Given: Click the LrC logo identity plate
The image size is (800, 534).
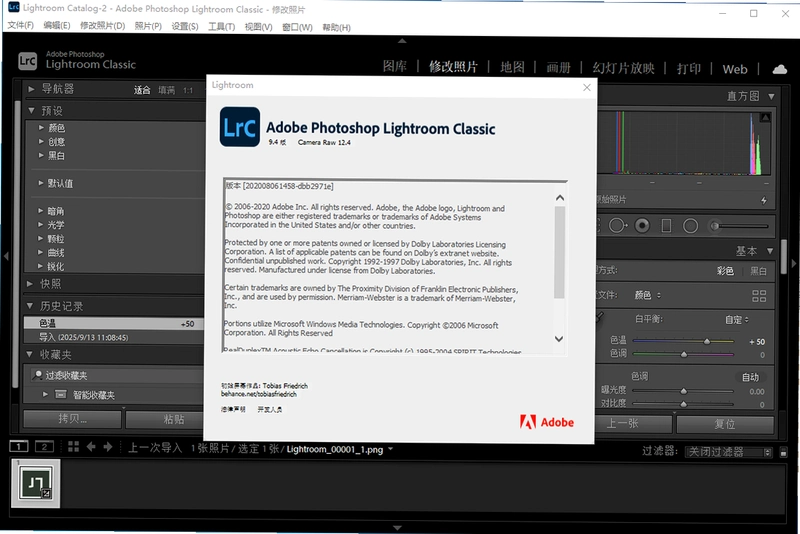Looking at the screenshot, I should (x=28, y=61).
